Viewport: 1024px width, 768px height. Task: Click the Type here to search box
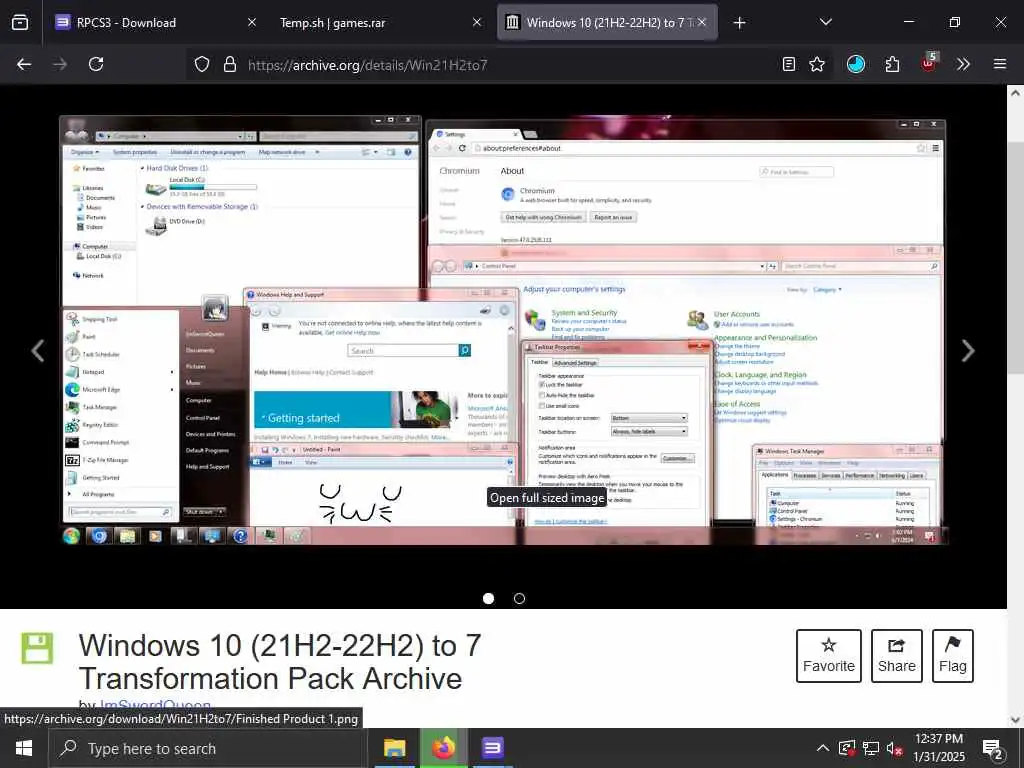[x=208, y=748]
